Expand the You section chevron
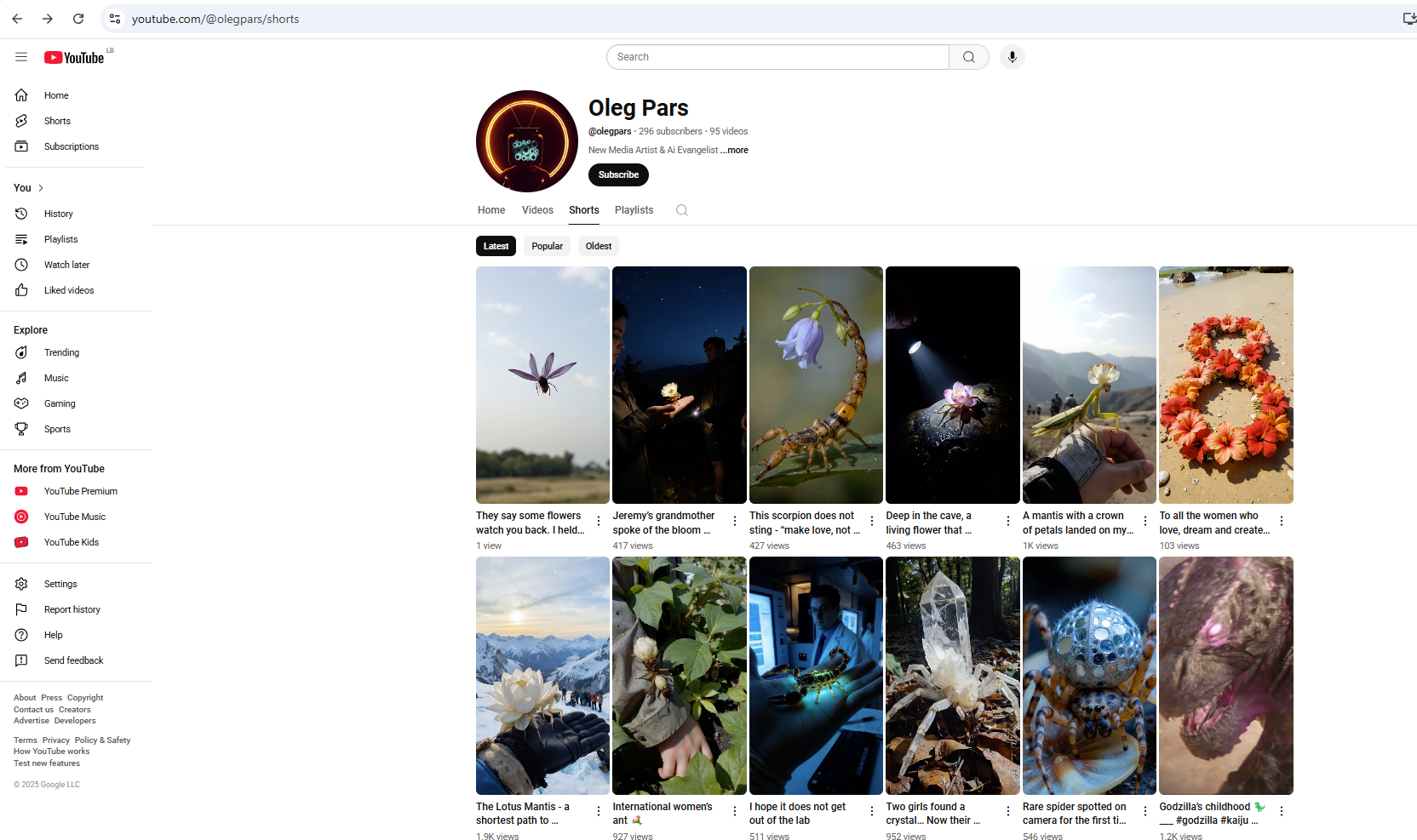Screen dimensions: 1417x840 click(x=40, y=188)
